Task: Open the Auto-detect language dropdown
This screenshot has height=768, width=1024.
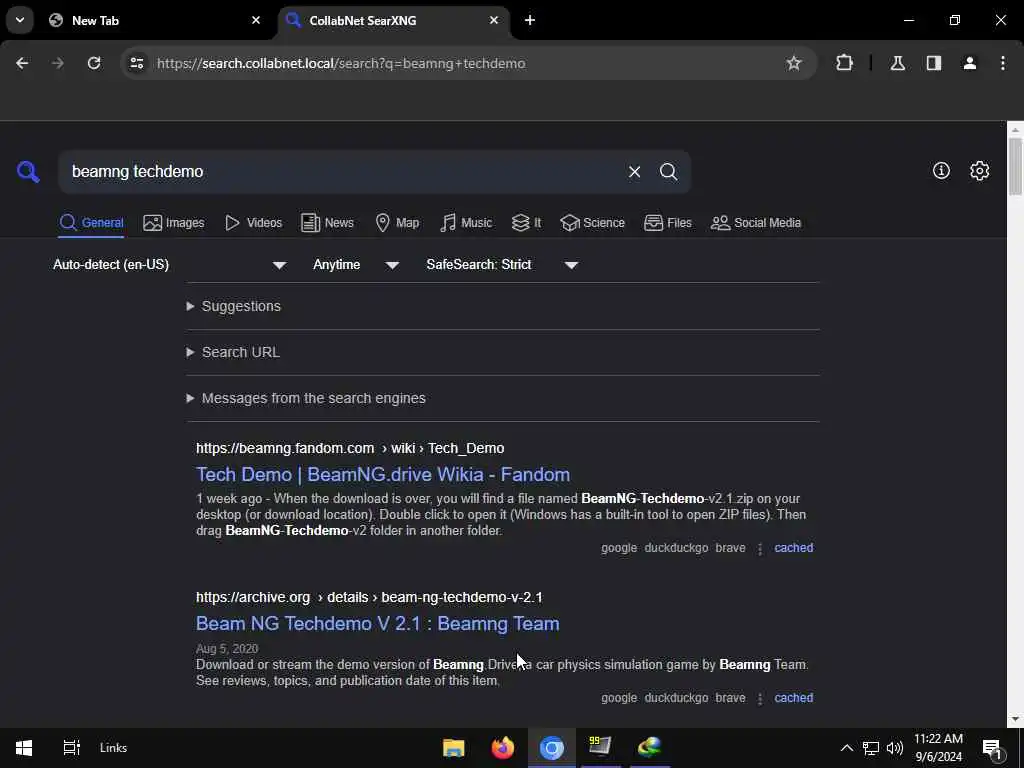Action: pyautogui.click(x=170, y=264)
